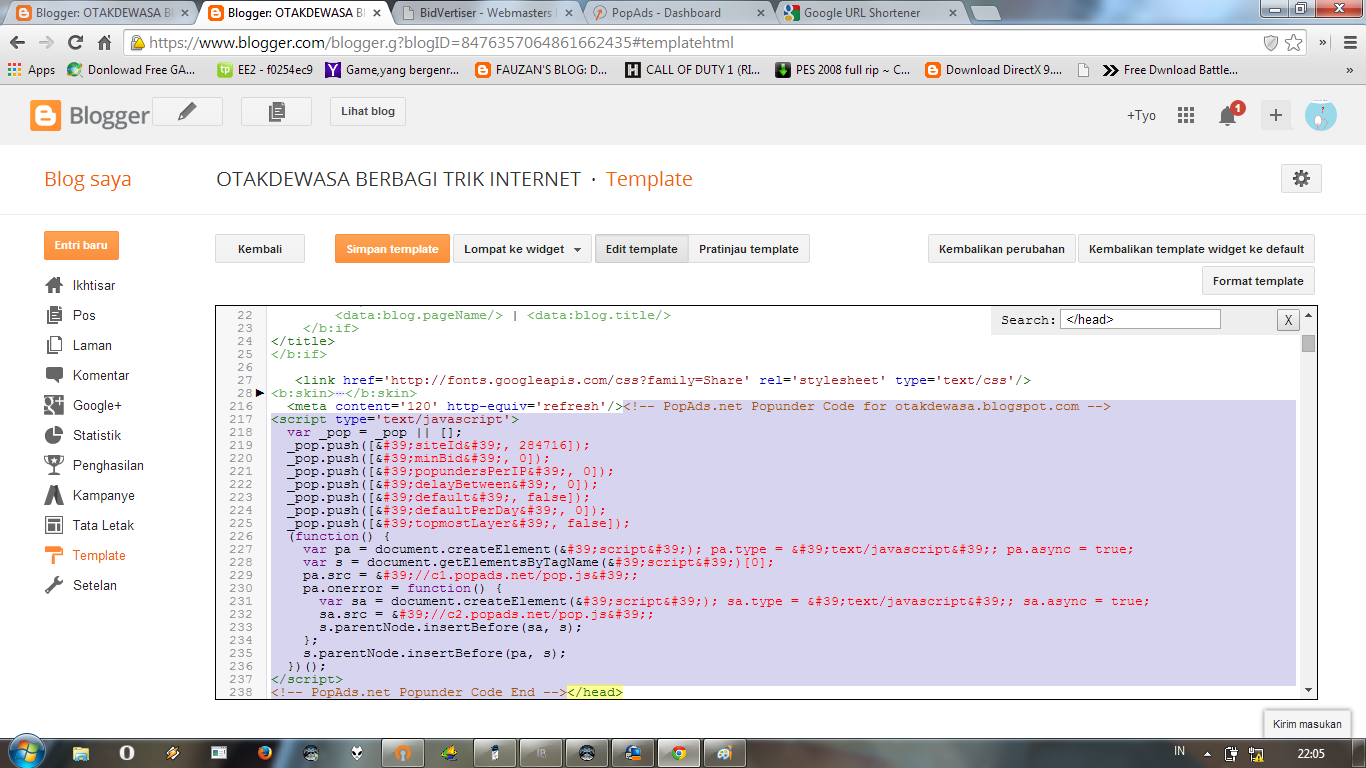Viewport: 1366px width, 768px height.
Task: Open the Windows Start menu
Action: pos(25,751)
